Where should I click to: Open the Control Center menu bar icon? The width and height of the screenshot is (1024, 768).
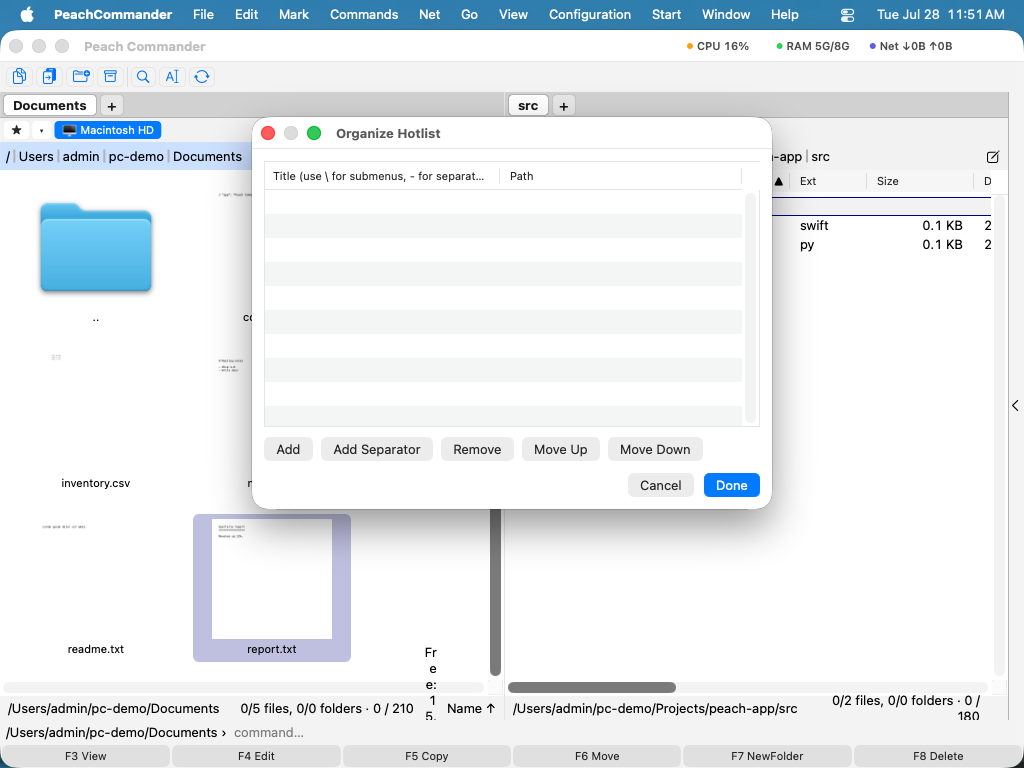pos(847,14)
